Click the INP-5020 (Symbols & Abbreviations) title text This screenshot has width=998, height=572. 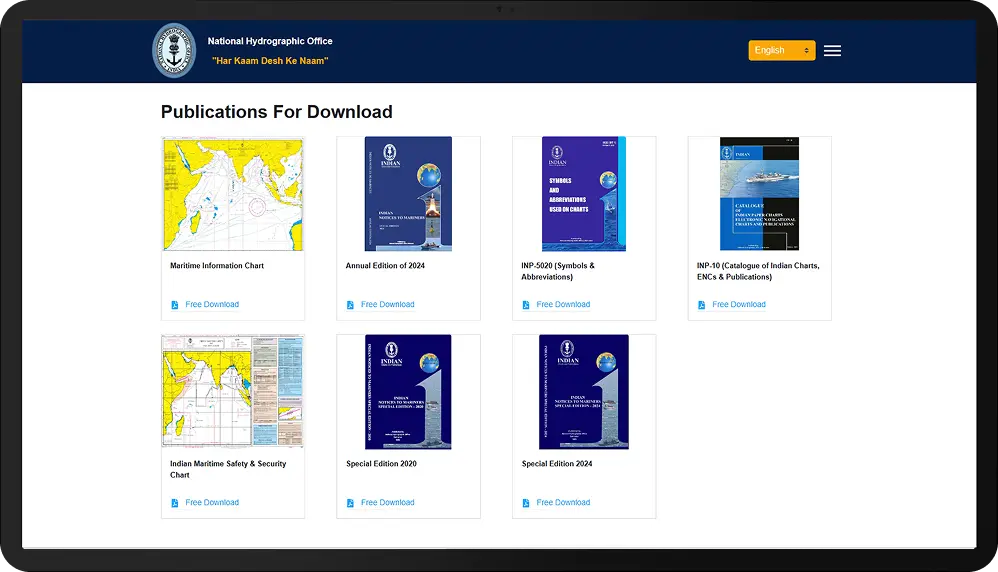coord(558,271)
